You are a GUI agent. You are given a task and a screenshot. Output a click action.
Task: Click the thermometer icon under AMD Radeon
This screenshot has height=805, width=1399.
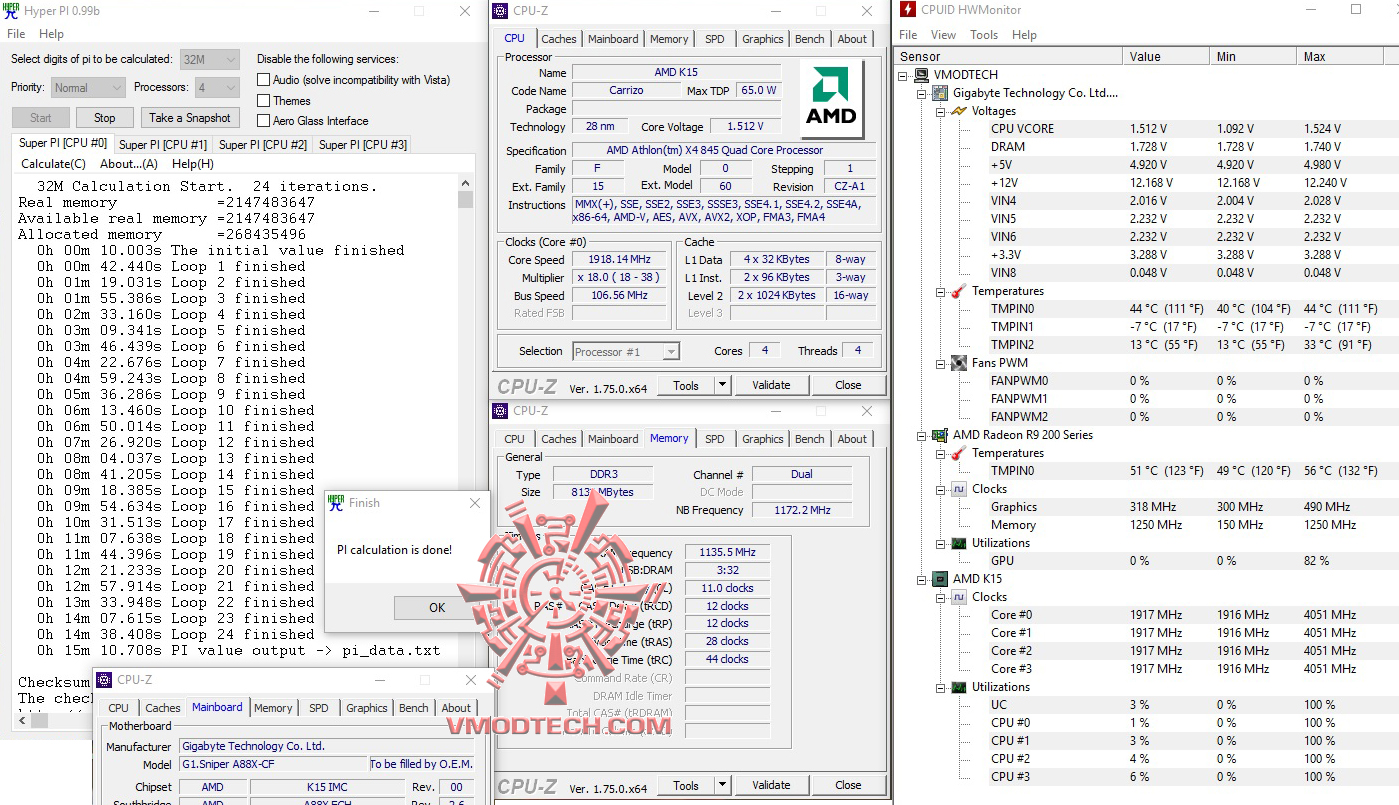pos(960,453)
